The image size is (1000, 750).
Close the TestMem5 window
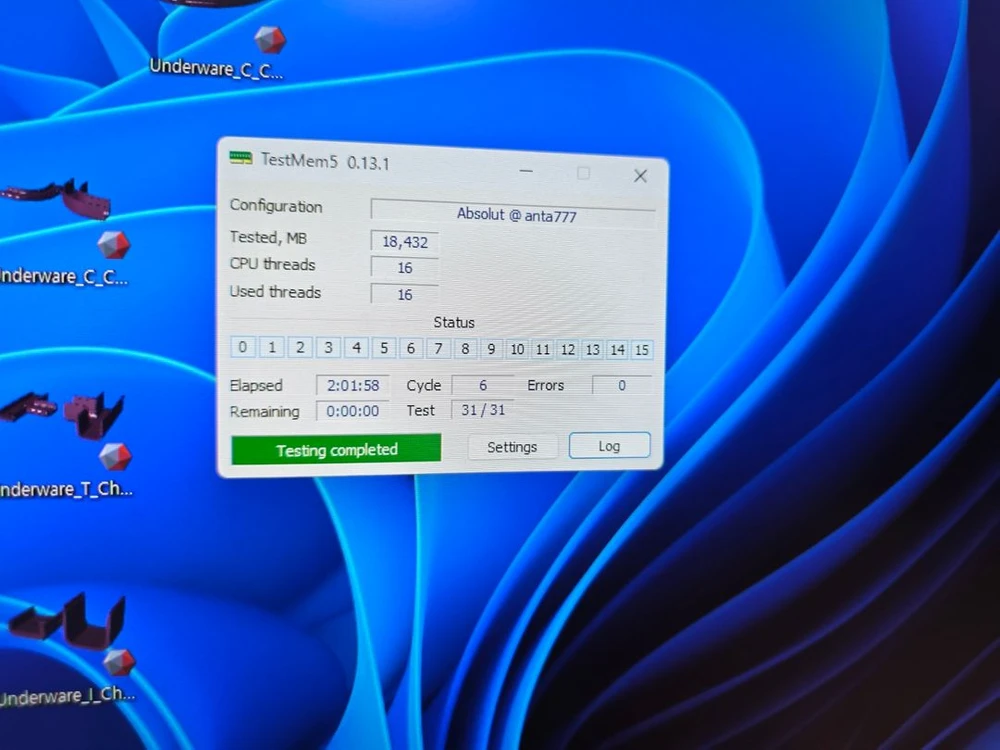click(640, 176)
